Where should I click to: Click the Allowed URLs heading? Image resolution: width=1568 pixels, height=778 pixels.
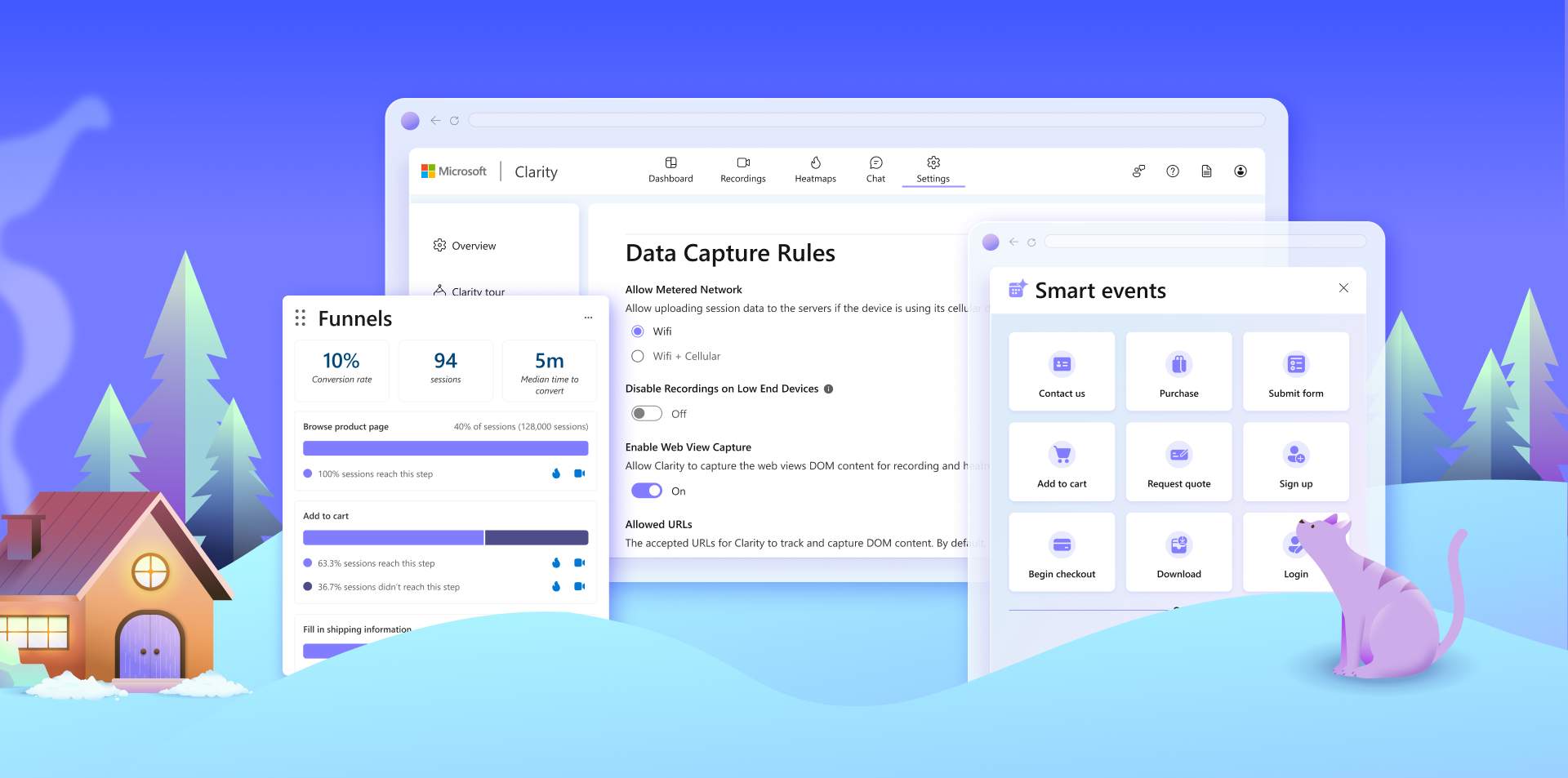[x=658, y=525]
